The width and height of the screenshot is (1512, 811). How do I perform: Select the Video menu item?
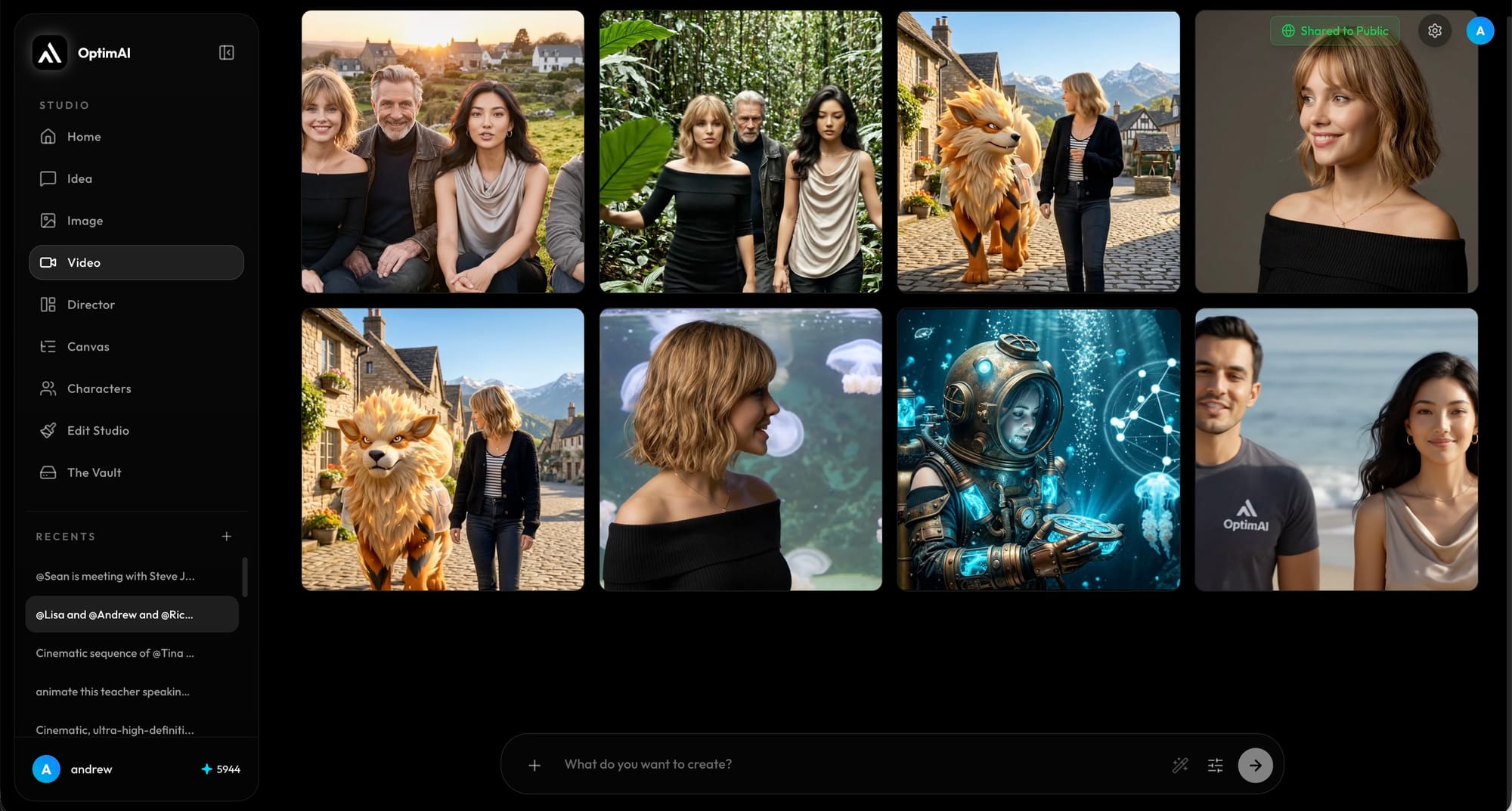point(136,262)
